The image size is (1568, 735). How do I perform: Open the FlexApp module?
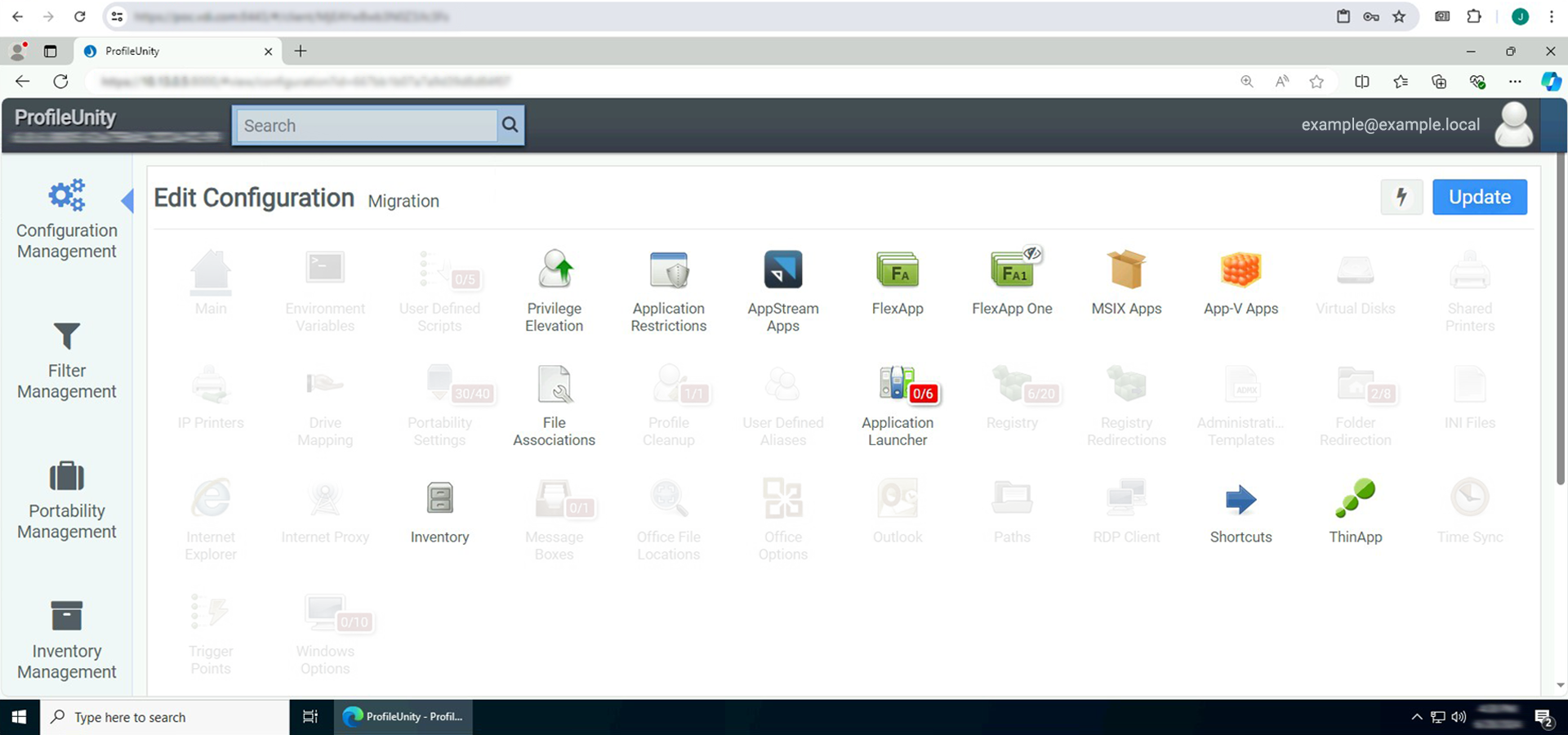click(898, 283)
